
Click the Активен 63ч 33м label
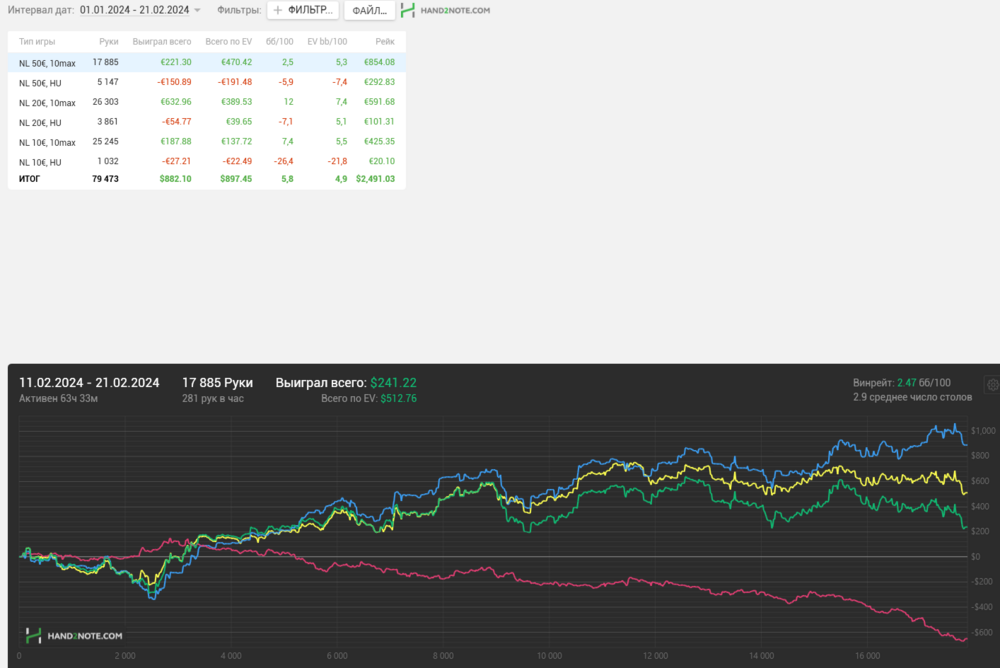(58, 399)
